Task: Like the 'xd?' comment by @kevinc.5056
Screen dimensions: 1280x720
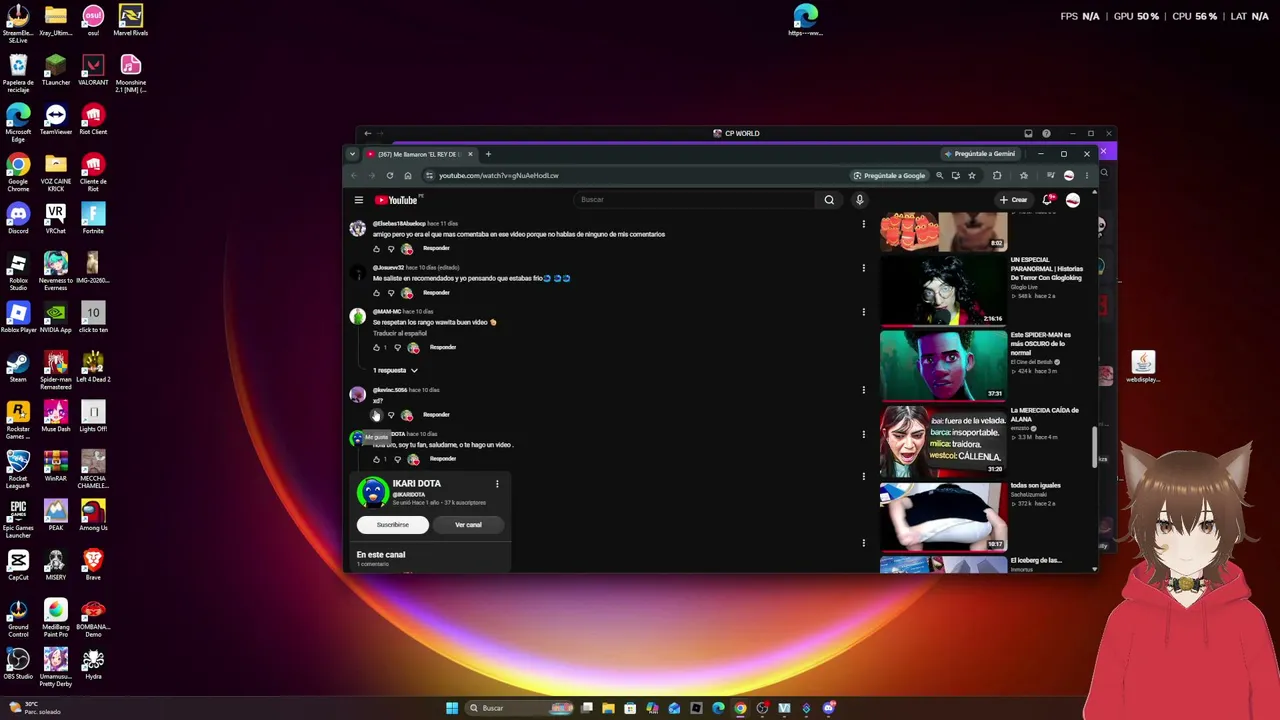Action: [376, 415]
